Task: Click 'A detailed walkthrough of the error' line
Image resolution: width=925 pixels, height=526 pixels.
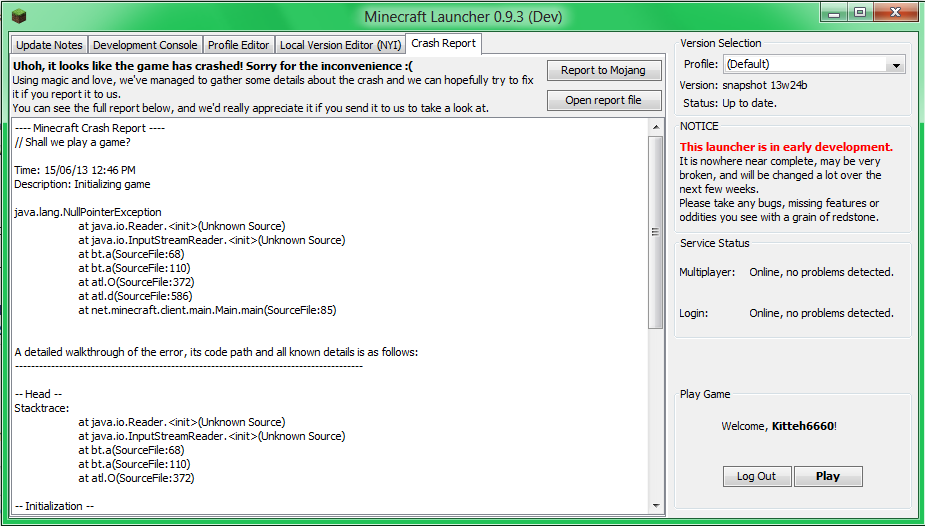Action: click(x=216, y=353)
